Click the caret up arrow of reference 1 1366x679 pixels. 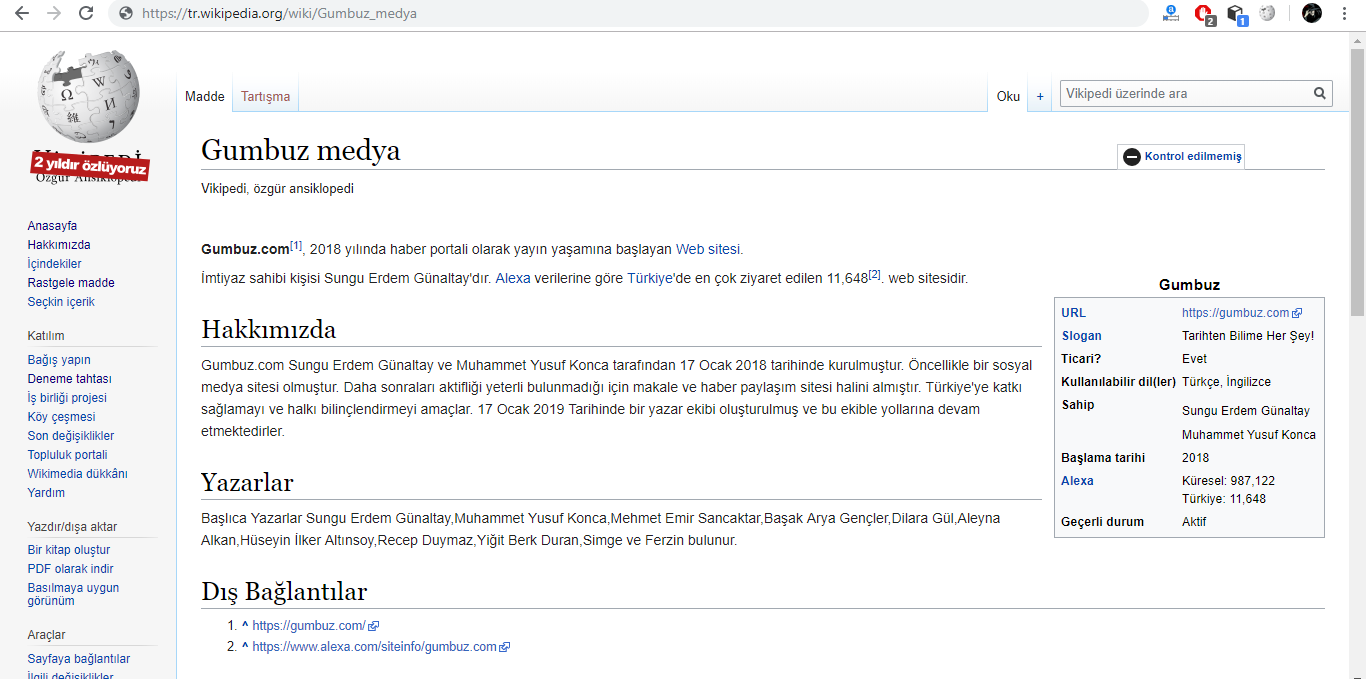click(245, 626)
